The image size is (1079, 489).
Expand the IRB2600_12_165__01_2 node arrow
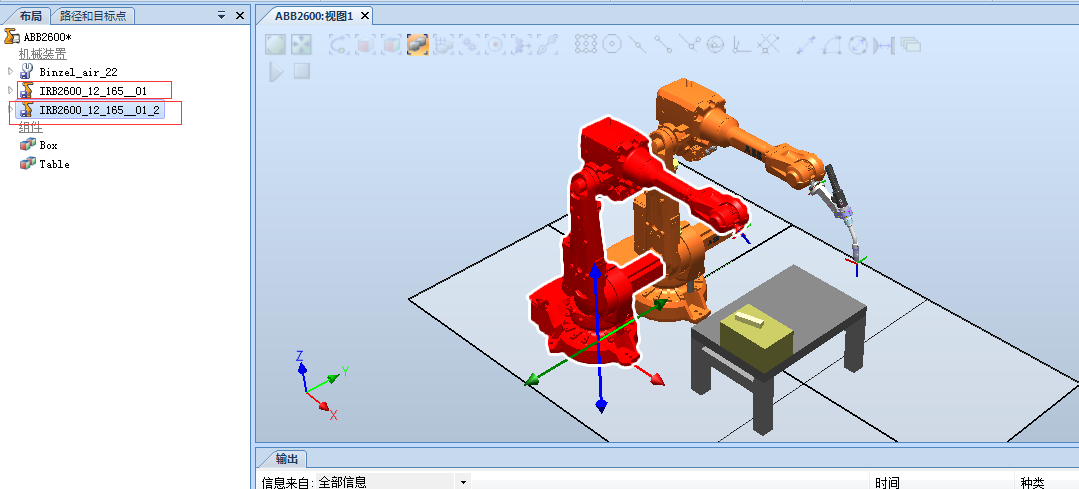[10, 109]
